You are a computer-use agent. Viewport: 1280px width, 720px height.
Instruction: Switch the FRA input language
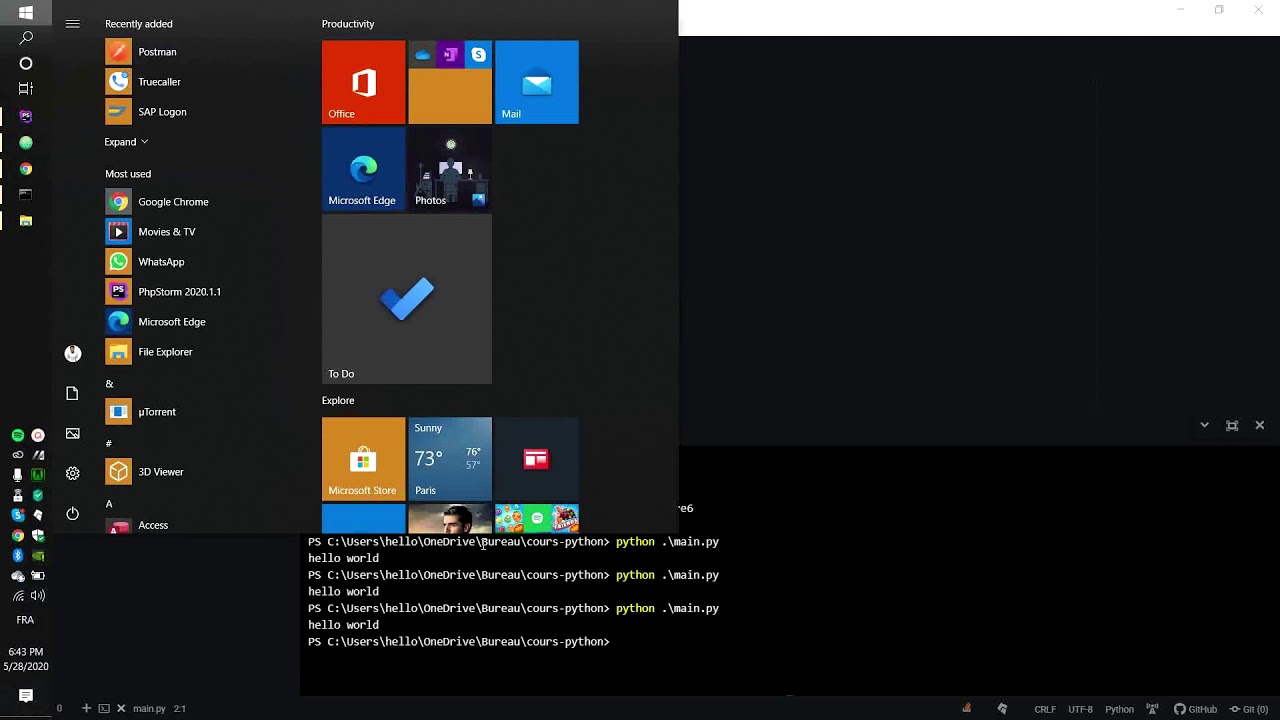click(26, 620)
